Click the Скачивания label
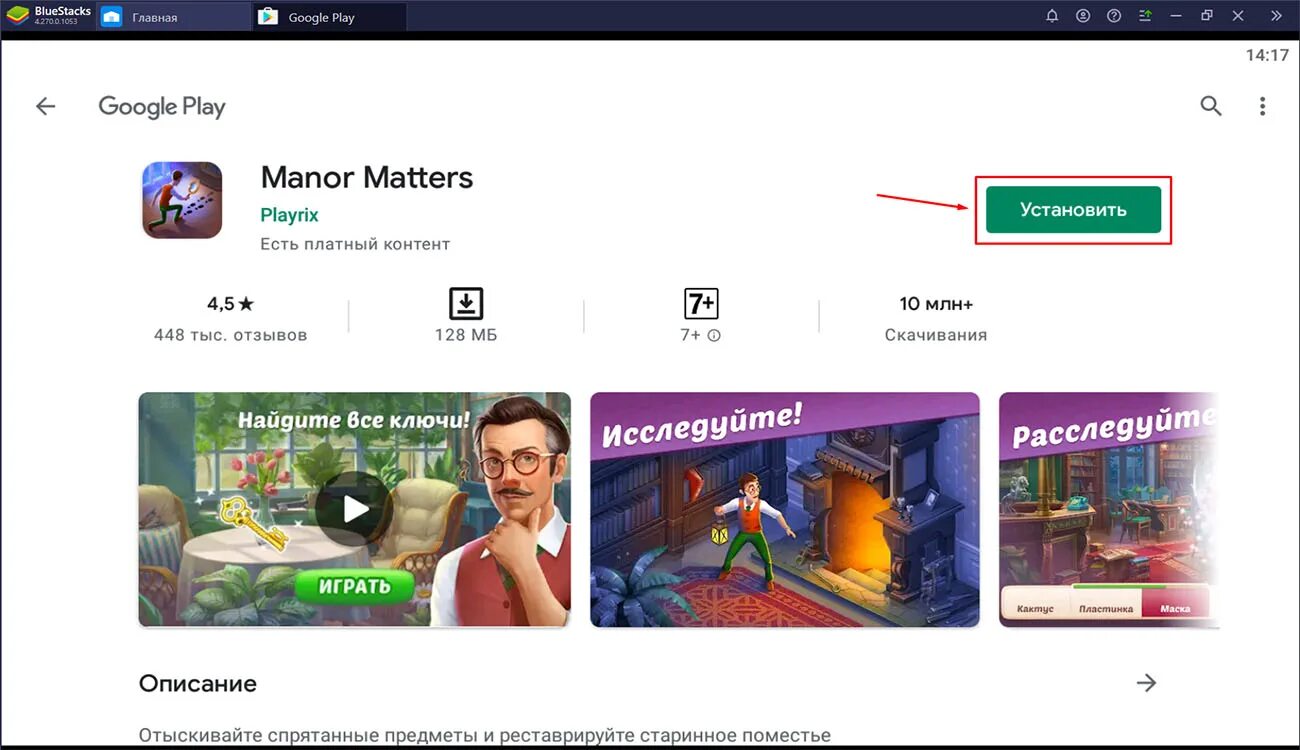 pyautogui.click(x=936, y=335)
